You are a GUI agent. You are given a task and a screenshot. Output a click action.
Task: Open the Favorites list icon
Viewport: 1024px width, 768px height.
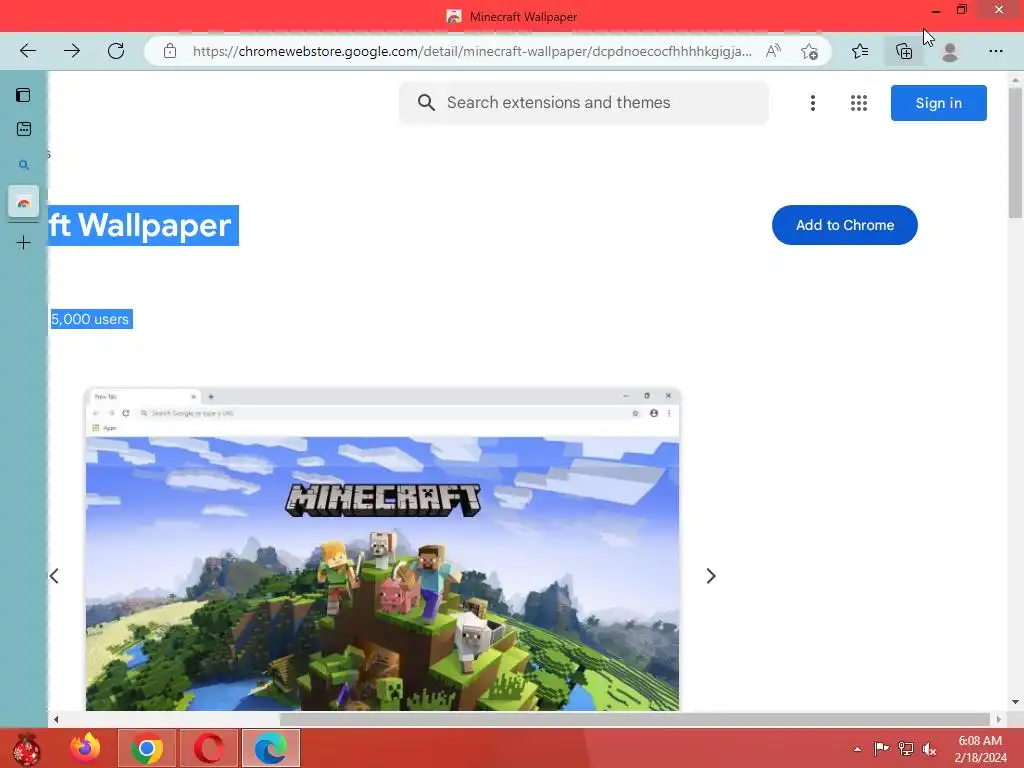(860, 51)
